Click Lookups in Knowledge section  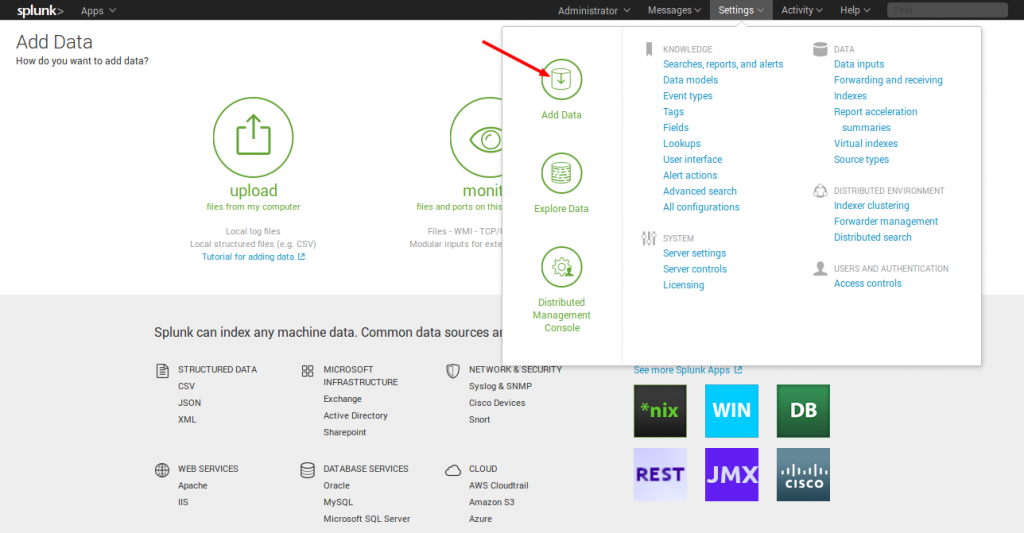[682, 144]
